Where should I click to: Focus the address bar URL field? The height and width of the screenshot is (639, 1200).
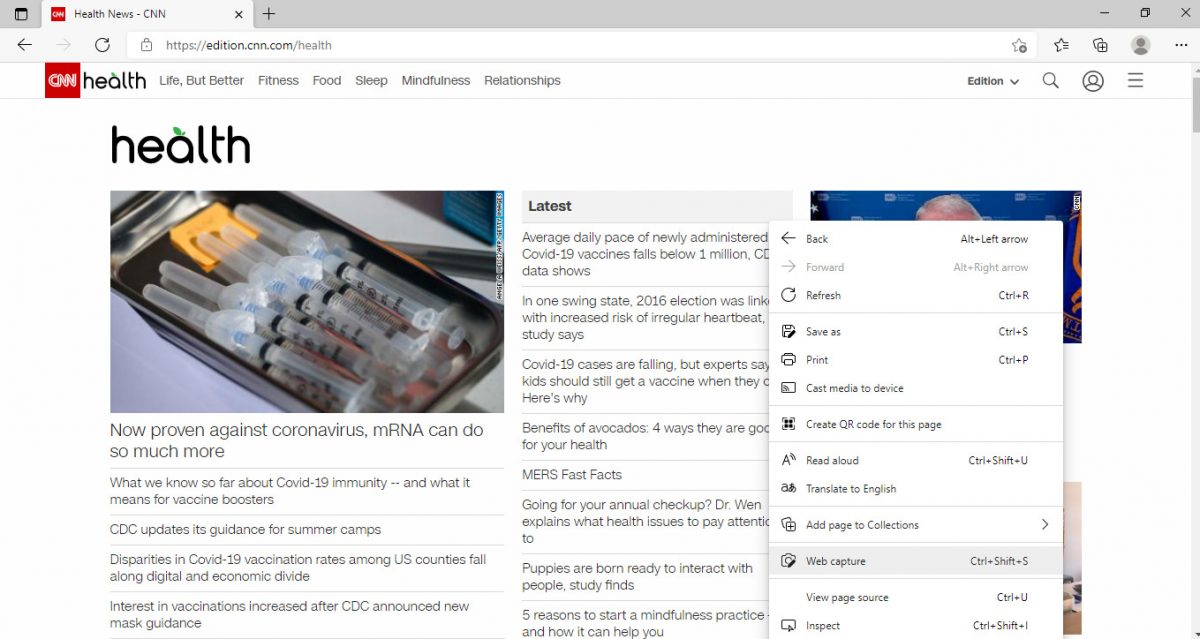pos(247,45)
